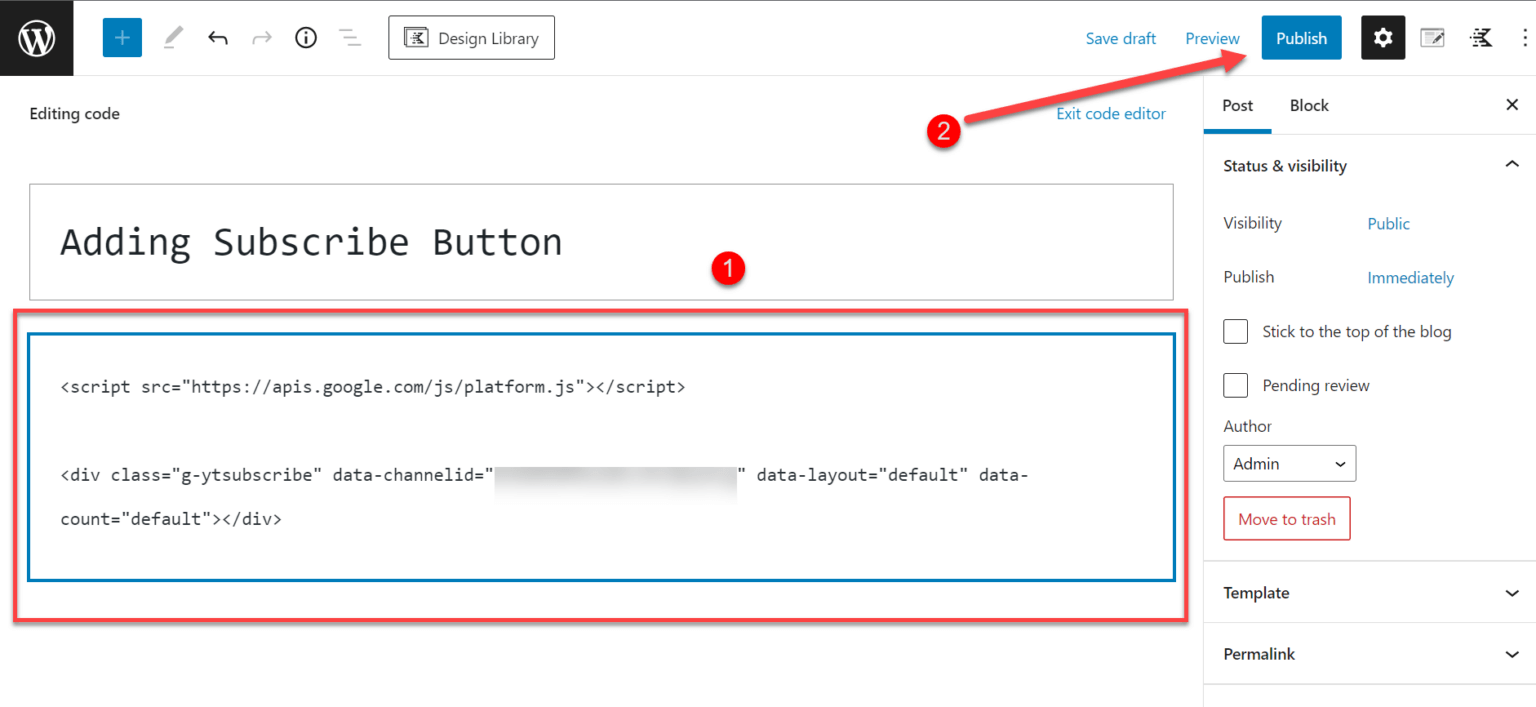Select the pencil Tools icon

coord(173,38)
